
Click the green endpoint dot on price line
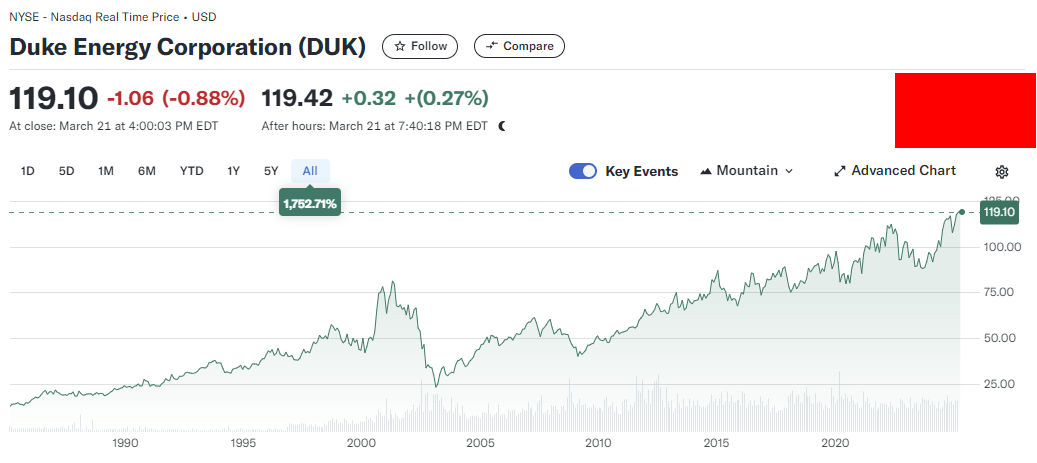point(962,212)
